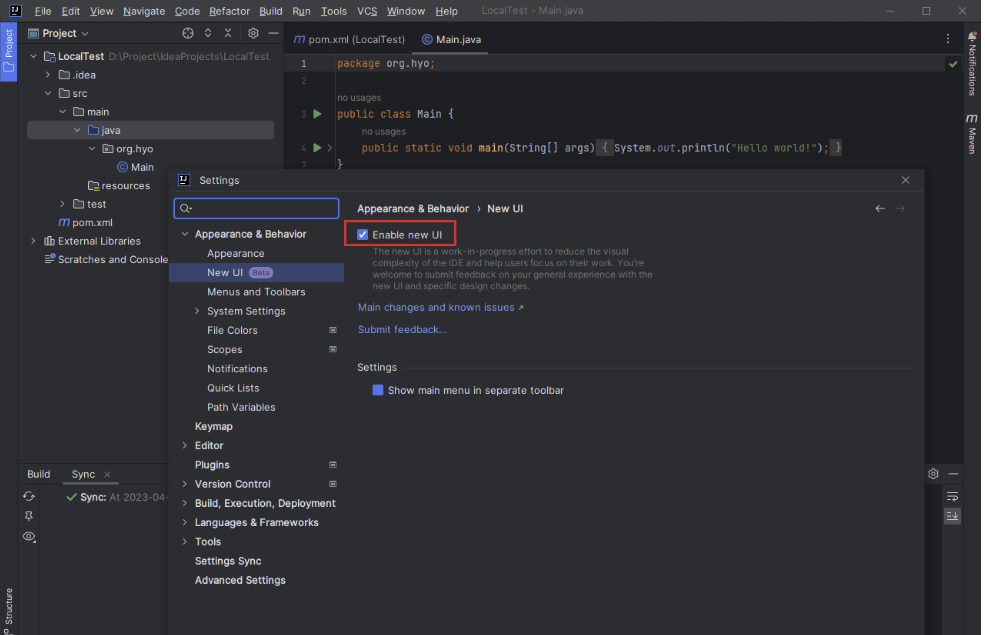Open the Notifications side panel
The width and height of the screenshot is (985, 635).
point(972,64)
